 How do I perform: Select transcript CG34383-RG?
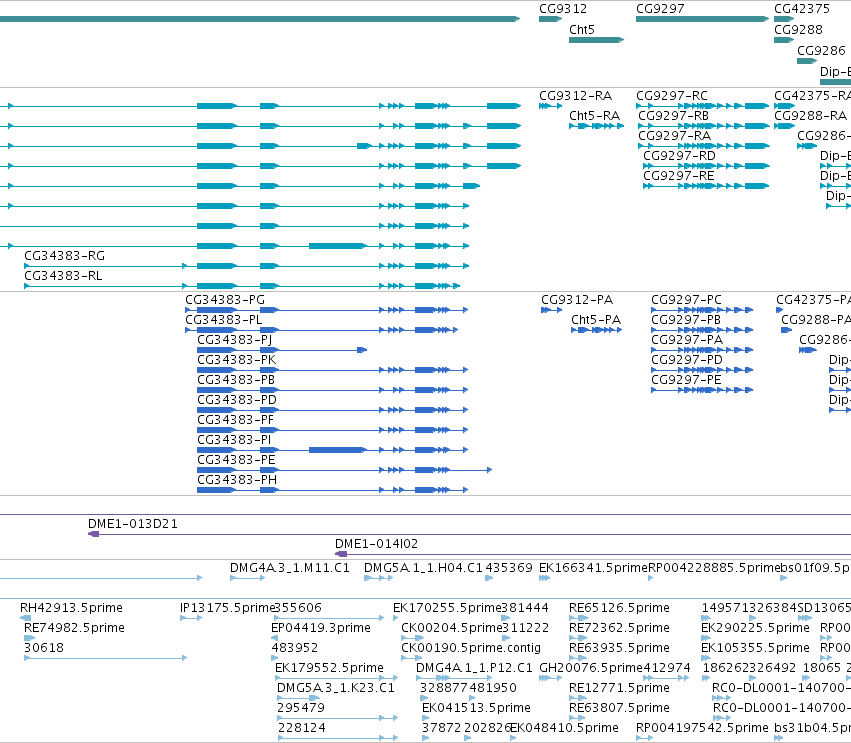[246, 266]
